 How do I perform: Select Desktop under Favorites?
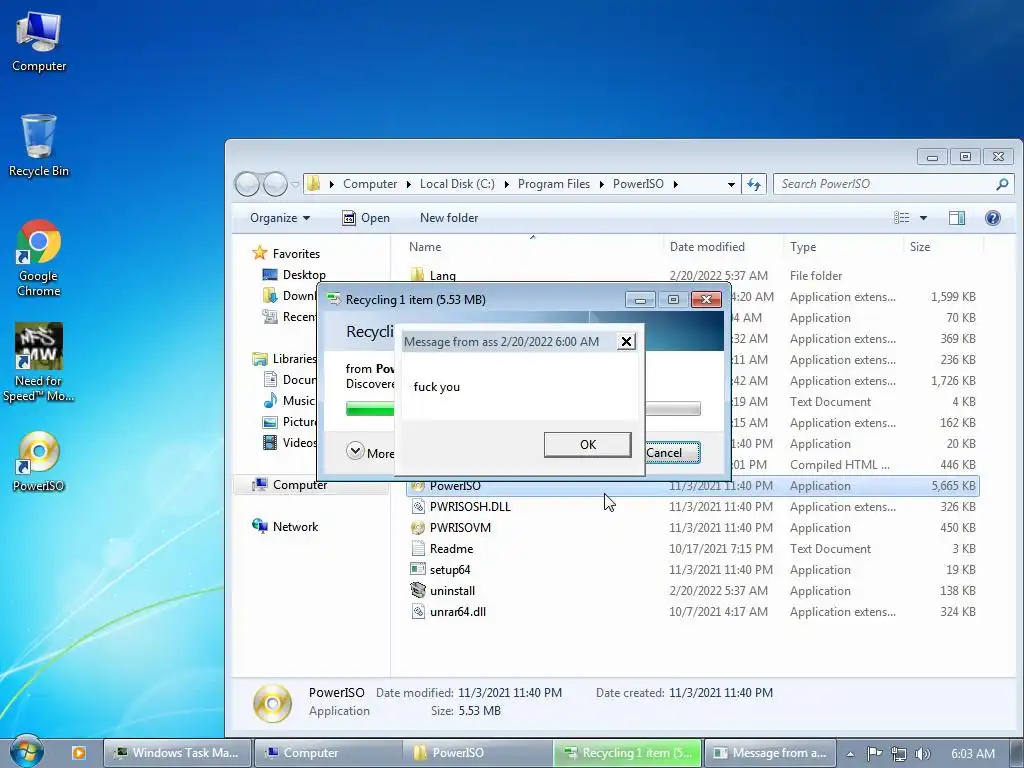pos(304,275)
